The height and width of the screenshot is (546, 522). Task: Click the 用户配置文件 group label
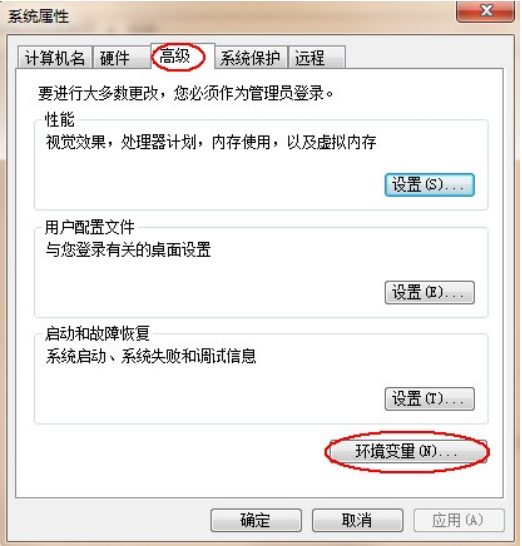89,227
